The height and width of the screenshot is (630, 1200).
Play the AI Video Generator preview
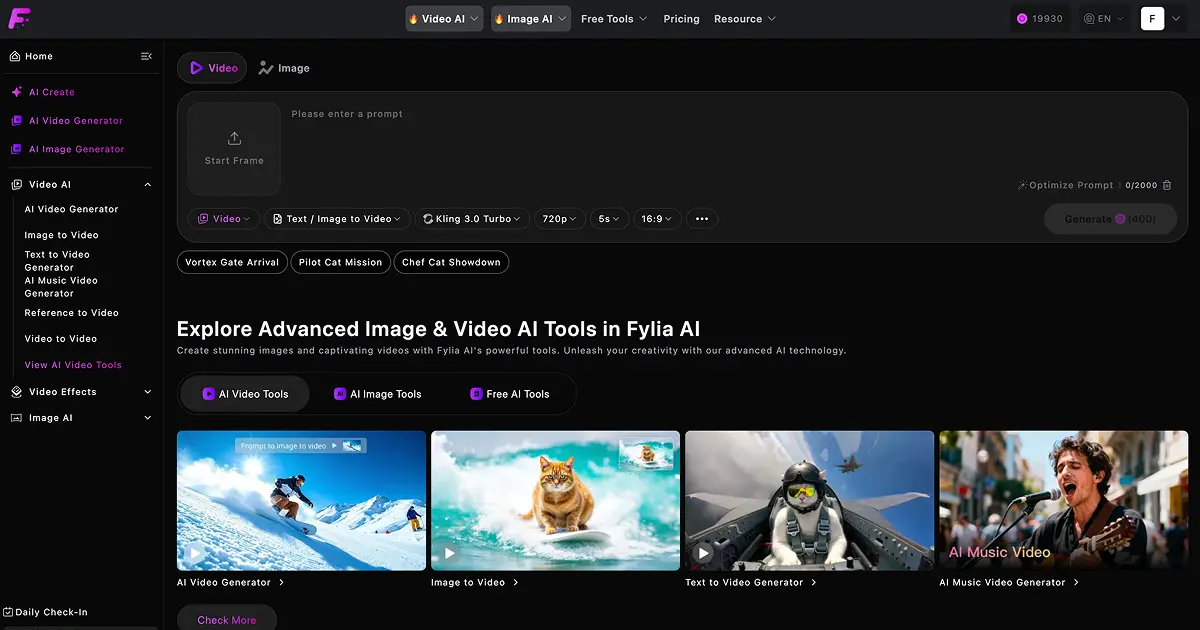pos(196,553)
